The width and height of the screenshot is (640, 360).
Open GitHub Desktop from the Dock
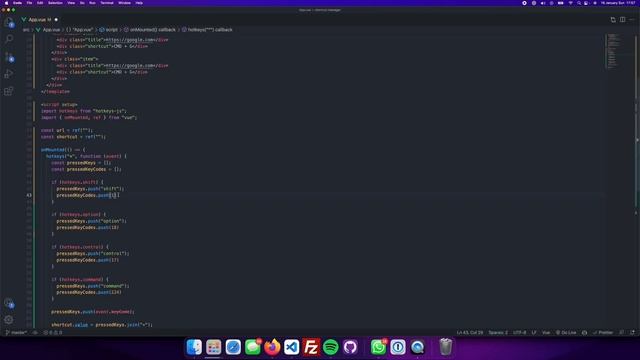[350, 347]
